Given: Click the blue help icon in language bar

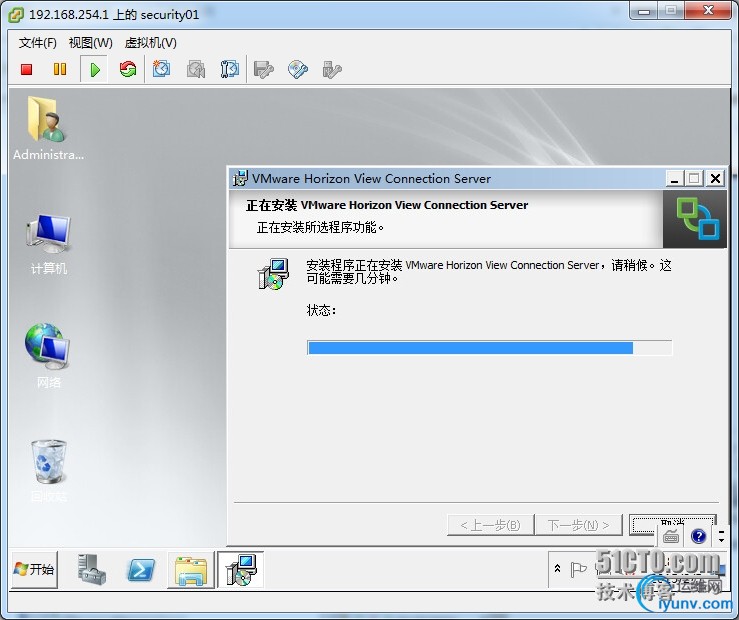Looking at the screenshot, I should 698,536.
